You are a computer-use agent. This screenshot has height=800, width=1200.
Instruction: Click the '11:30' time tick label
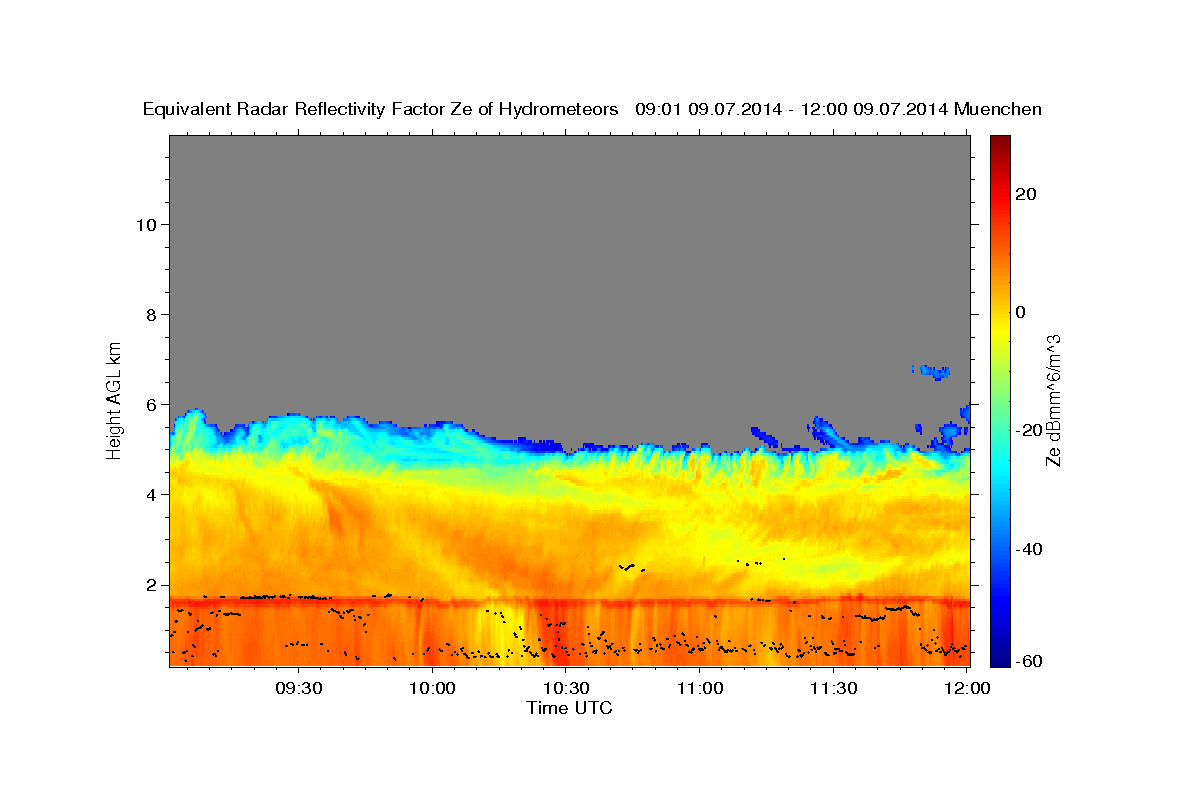tap(833, 688)
